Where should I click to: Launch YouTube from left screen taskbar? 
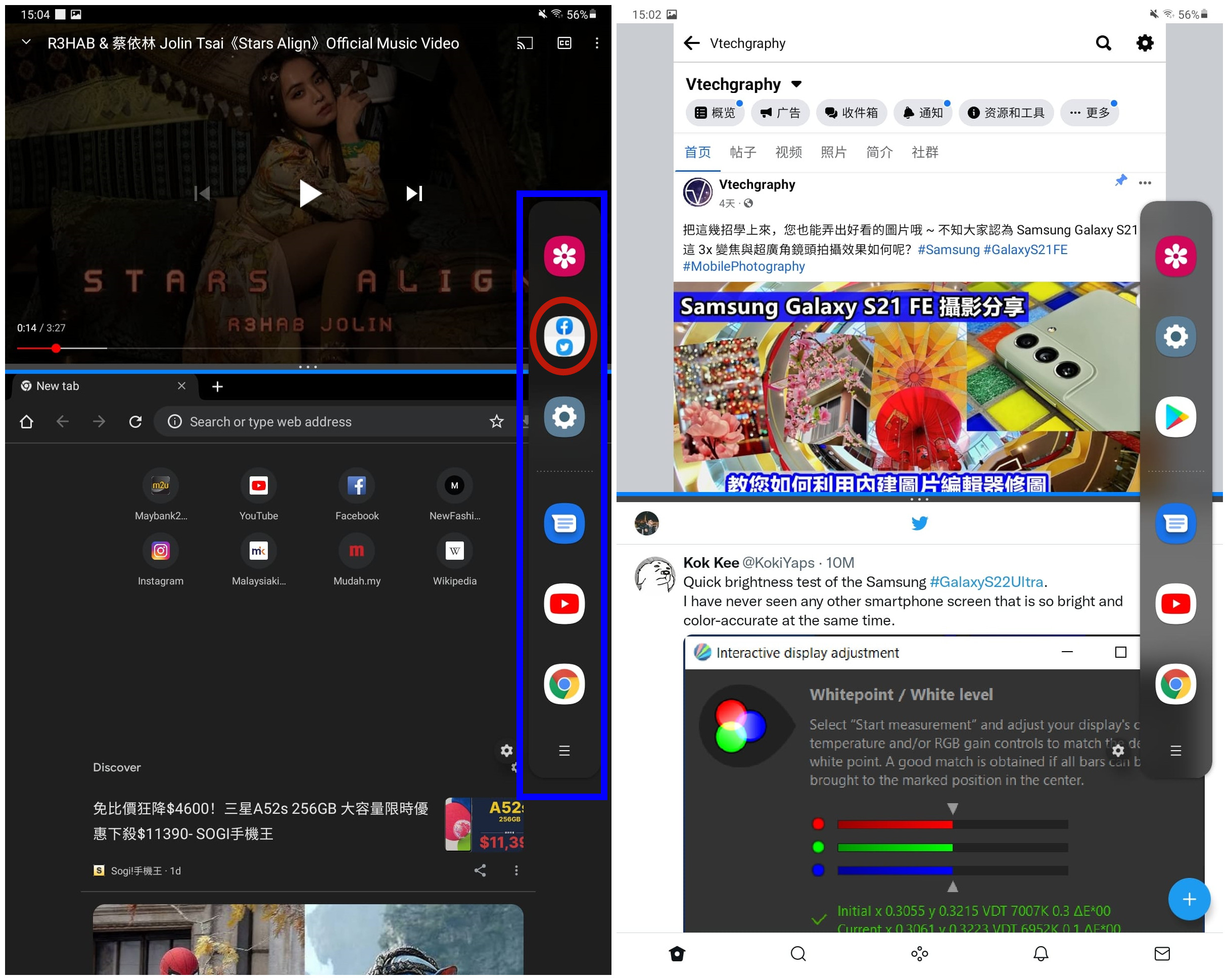click(564, 604)
